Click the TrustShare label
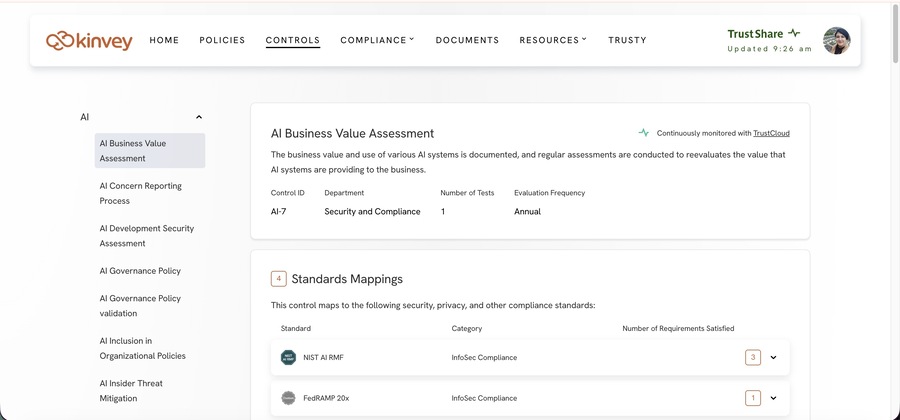 pyautogui.click(x=755, y=34)
